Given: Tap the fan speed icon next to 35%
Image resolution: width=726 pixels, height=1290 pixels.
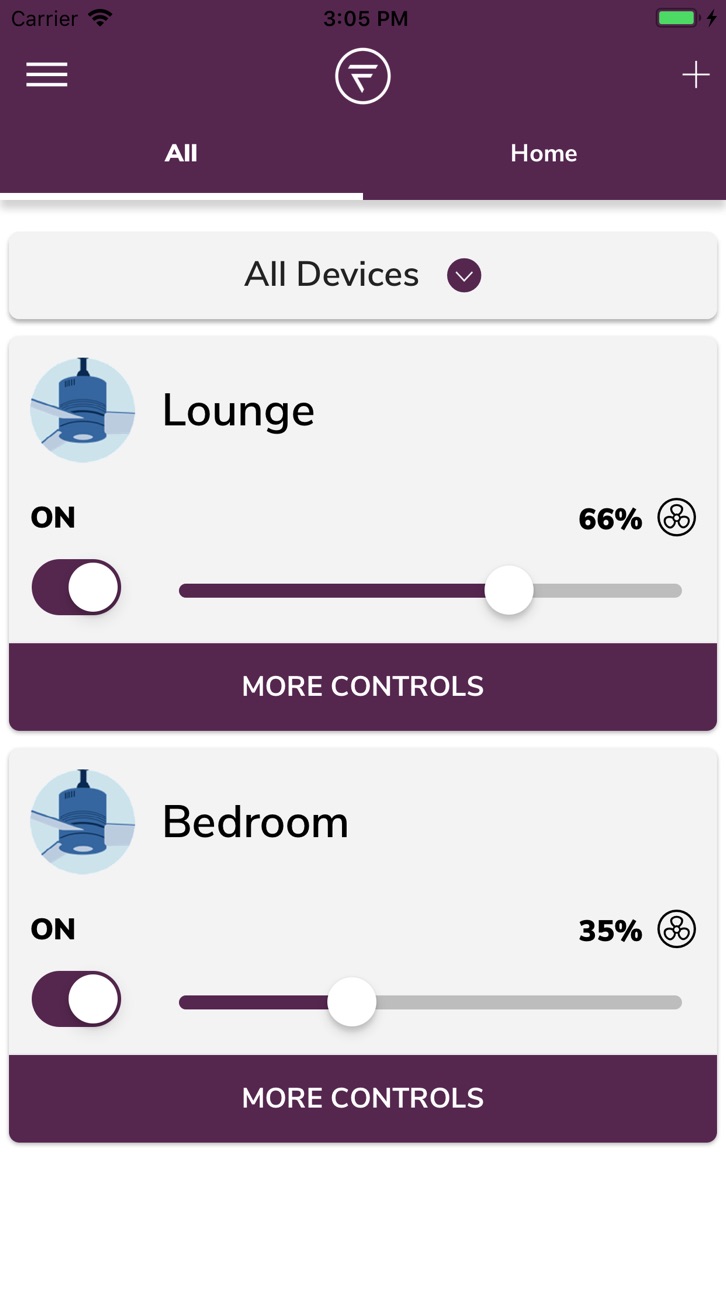Looking at the screenshot, I should coord(677,930).
